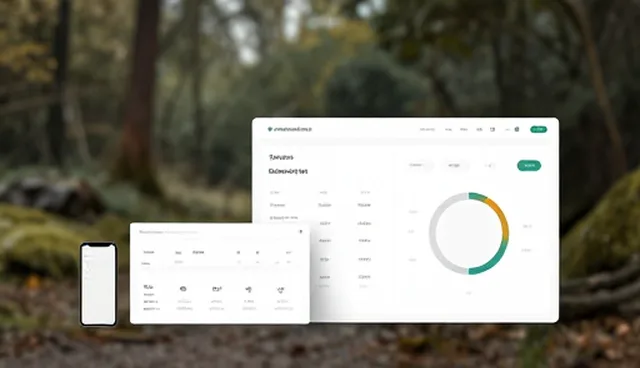Open the third text item in dashboard navbar
Viewport: 640px width, 368px height.
[x=464, y=129]
